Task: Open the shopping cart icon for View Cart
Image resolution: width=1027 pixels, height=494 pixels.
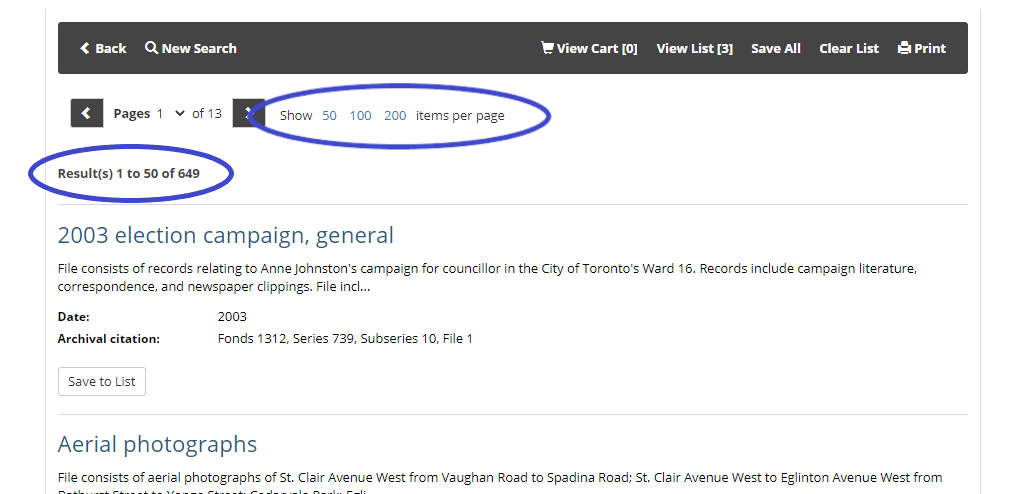Action: 547,47
